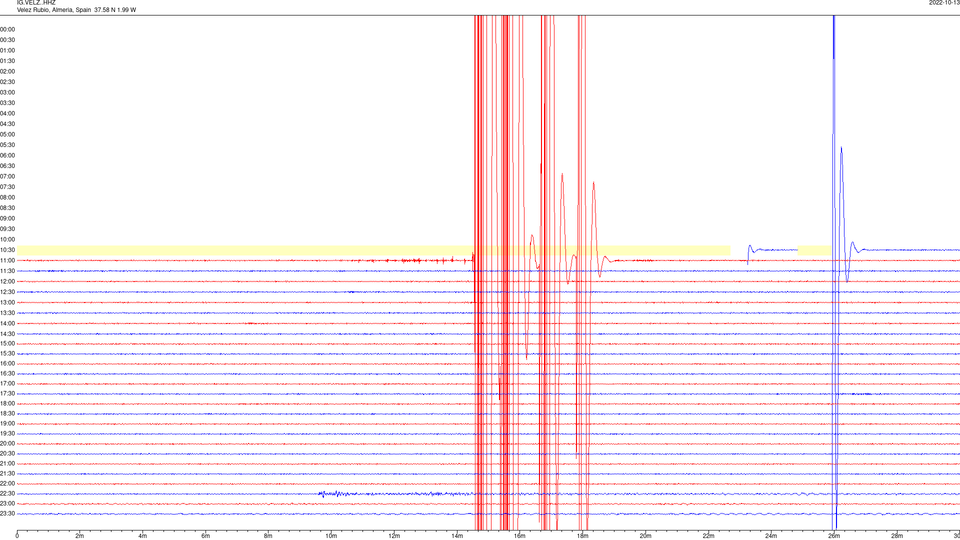Image resolution: width=960 pixels, height=540 pixels.
Task: Select the Velez Rubio, Almeria, Spain location text
Action: click(54, 10)
